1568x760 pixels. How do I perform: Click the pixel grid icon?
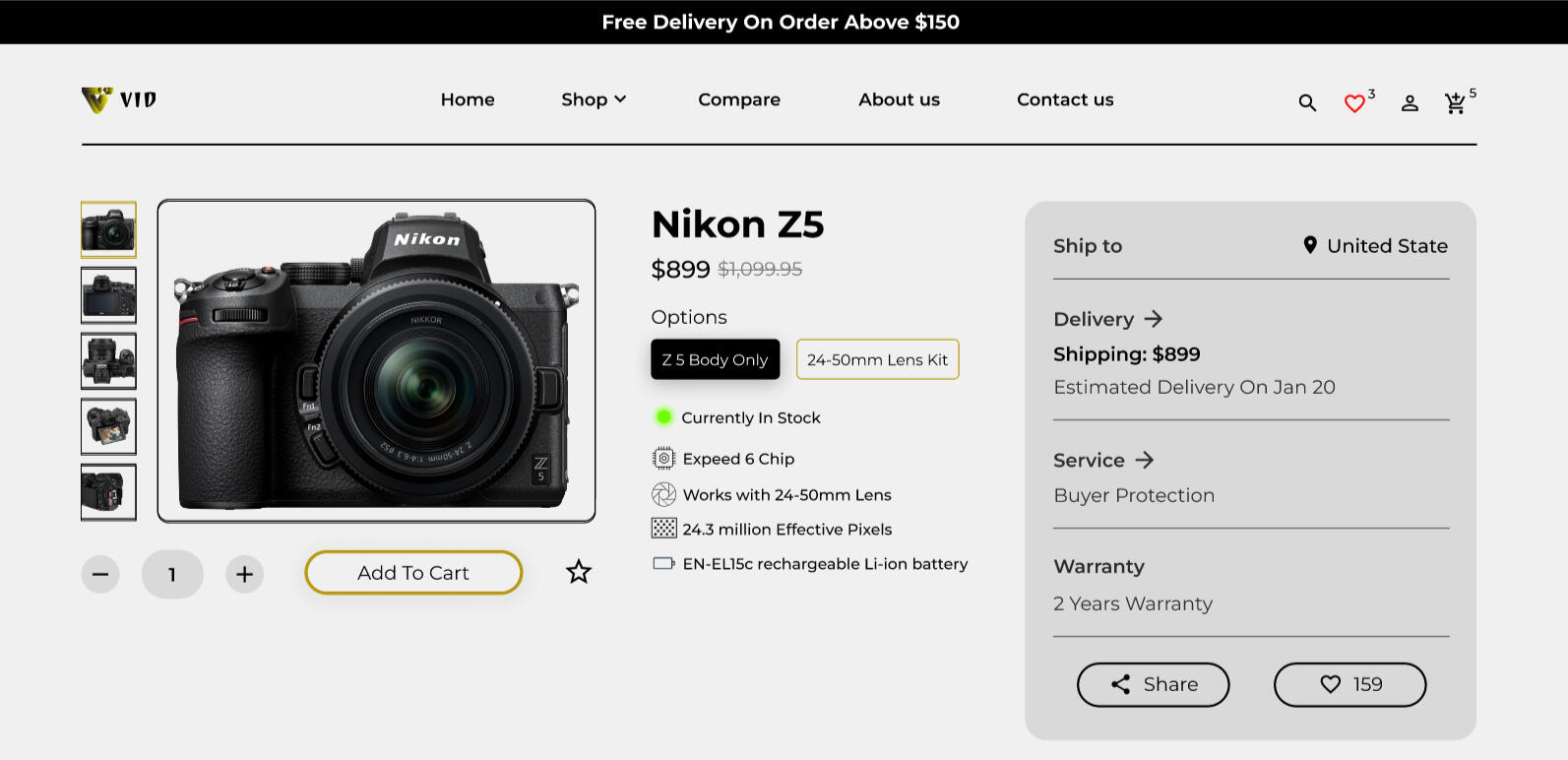click(664, 529)
